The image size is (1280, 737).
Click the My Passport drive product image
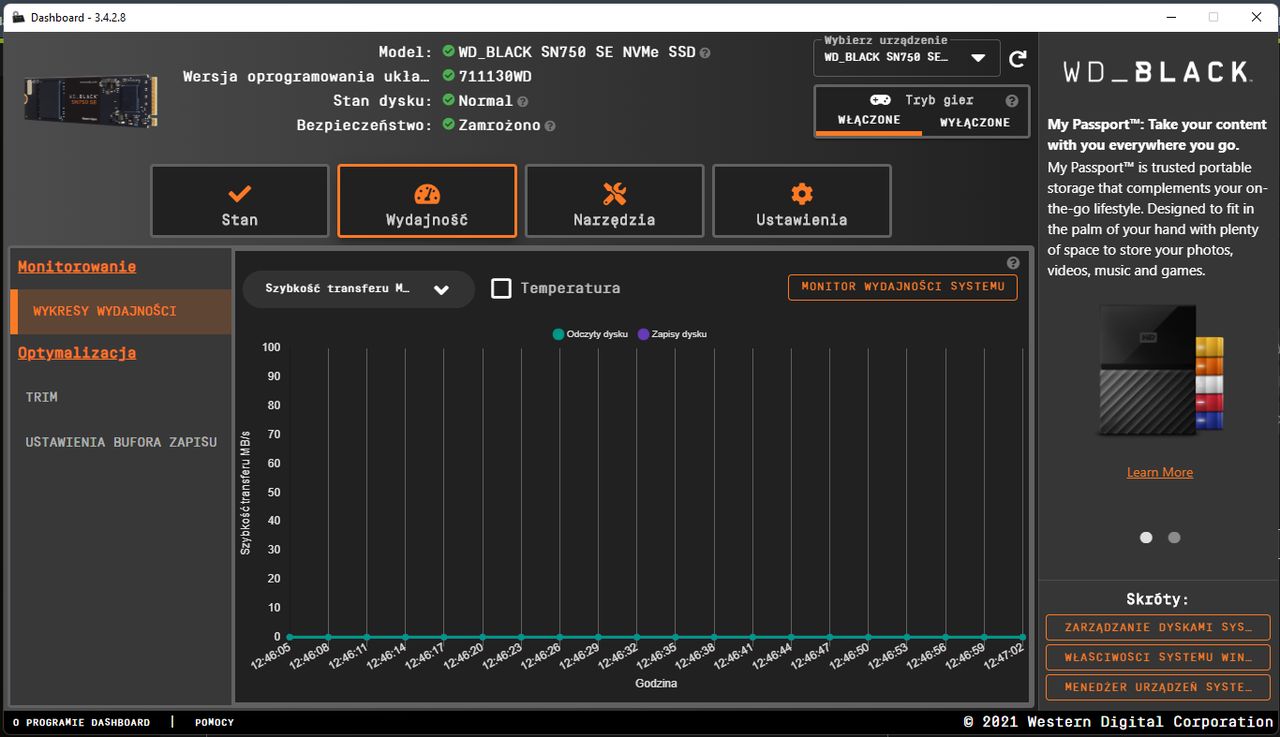coord(1160,371)
